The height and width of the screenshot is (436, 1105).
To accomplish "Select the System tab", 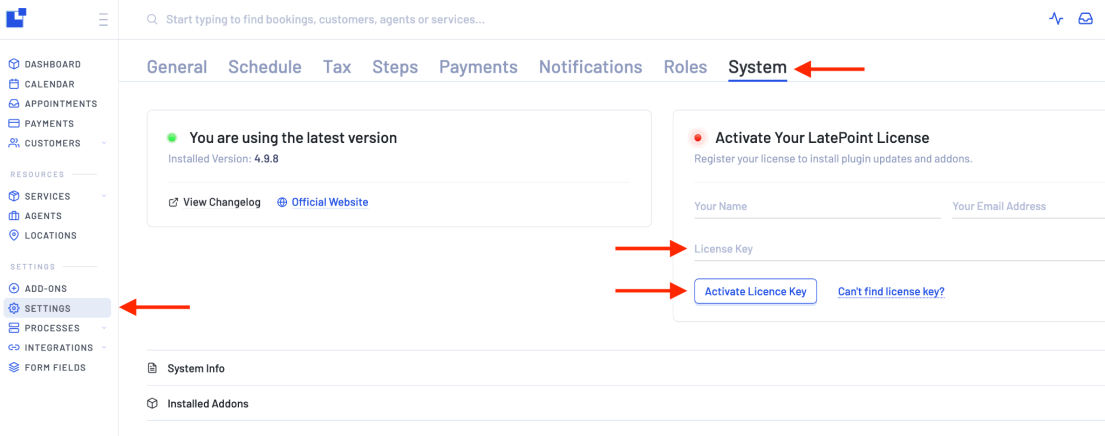I will pos(758,67).
